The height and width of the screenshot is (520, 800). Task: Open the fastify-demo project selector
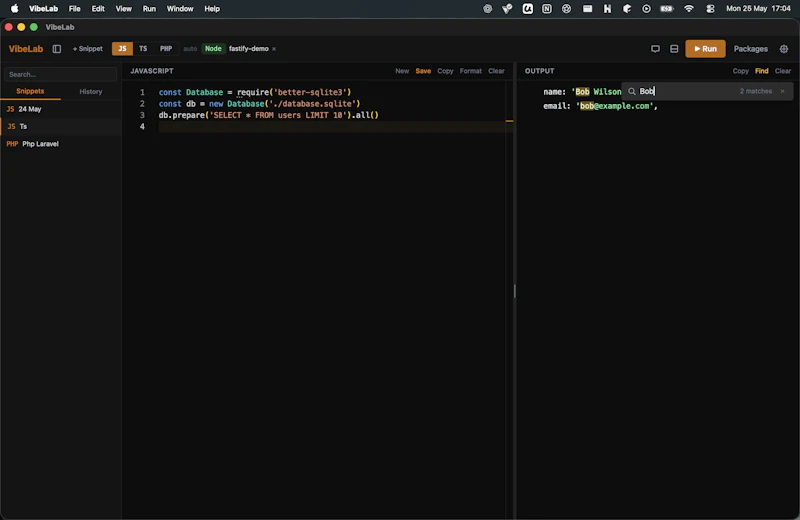[248, 49]
